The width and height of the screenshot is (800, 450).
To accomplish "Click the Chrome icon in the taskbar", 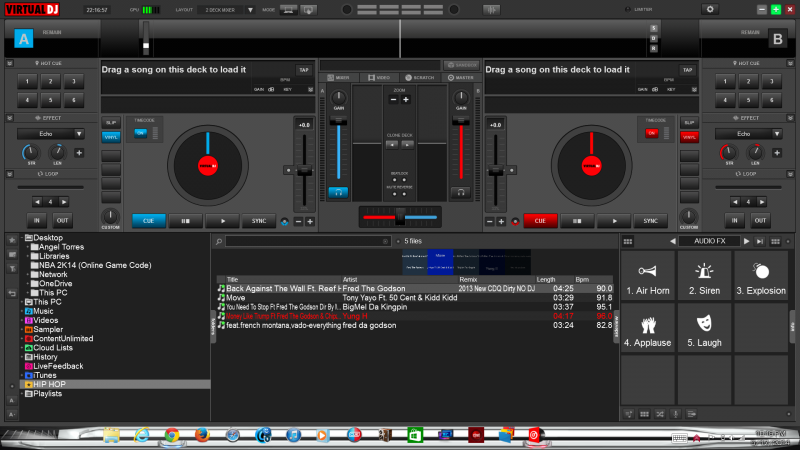I will pyautogui.click(x=172, y=435).
